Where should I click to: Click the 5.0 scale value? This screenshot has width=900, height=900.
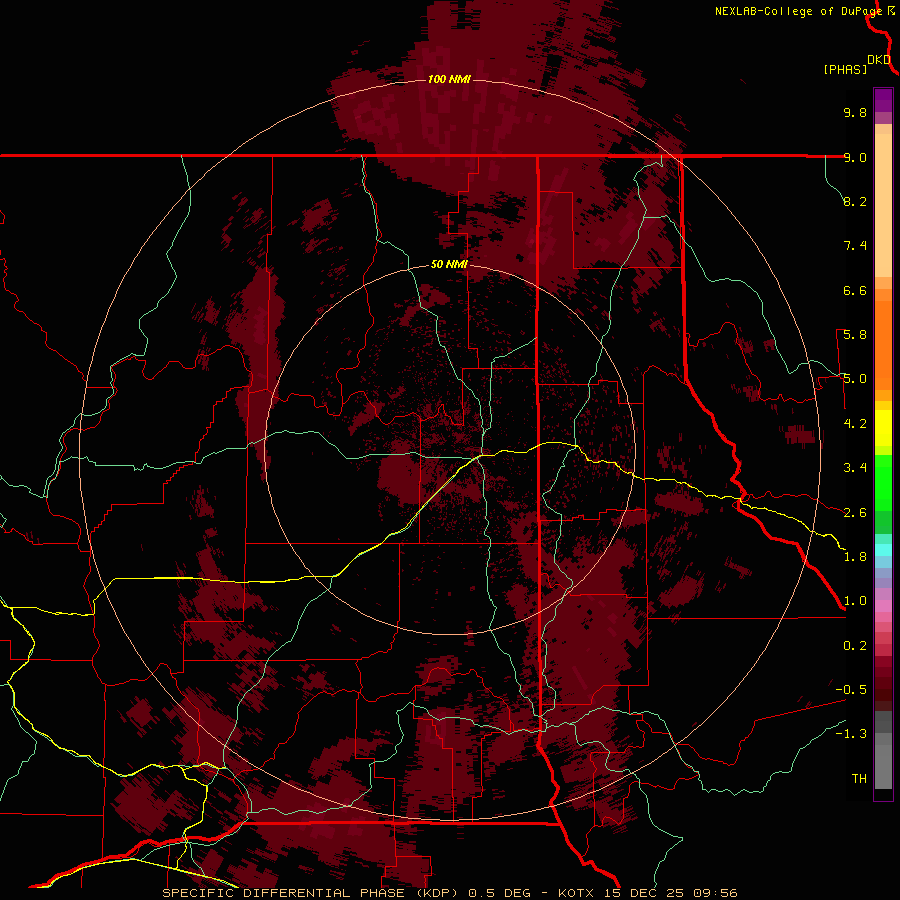pos(855,379)
